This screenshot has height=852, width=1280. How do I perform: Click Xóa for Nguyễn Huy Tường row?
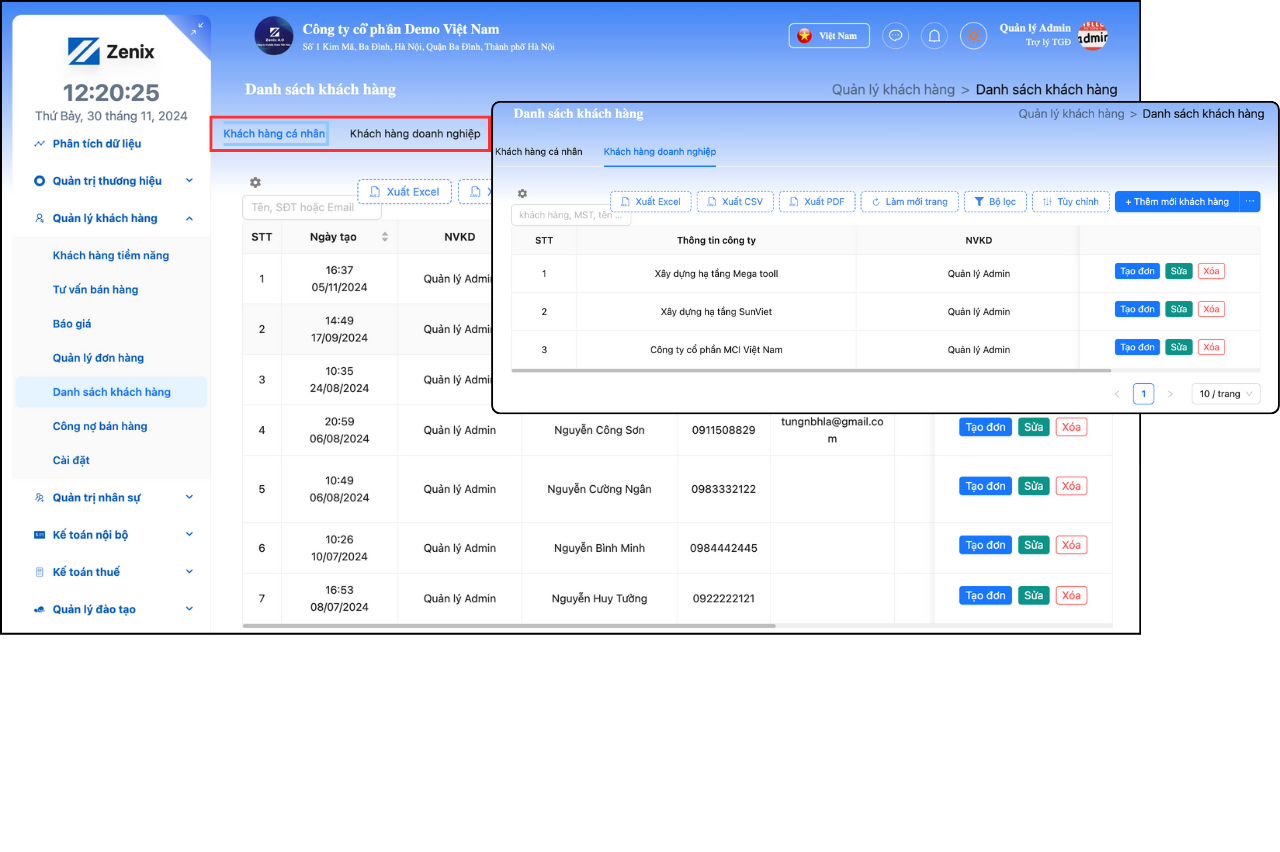click(1071, 595)
